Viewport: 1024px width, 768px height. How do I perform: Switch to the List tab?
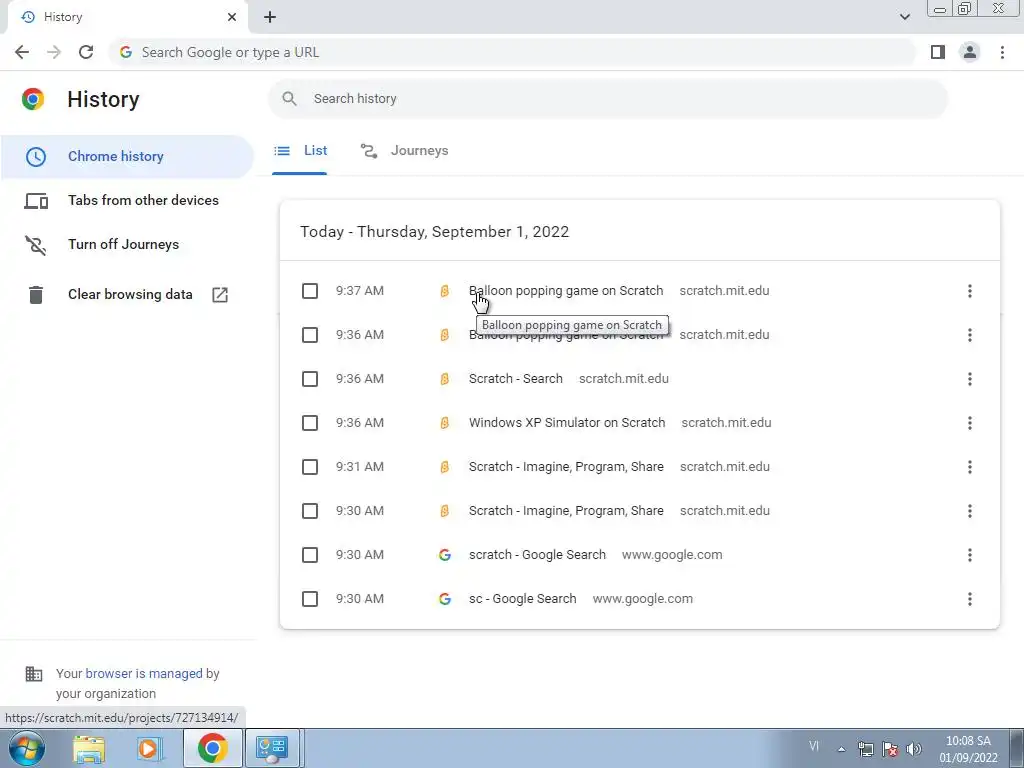[300, 151]
